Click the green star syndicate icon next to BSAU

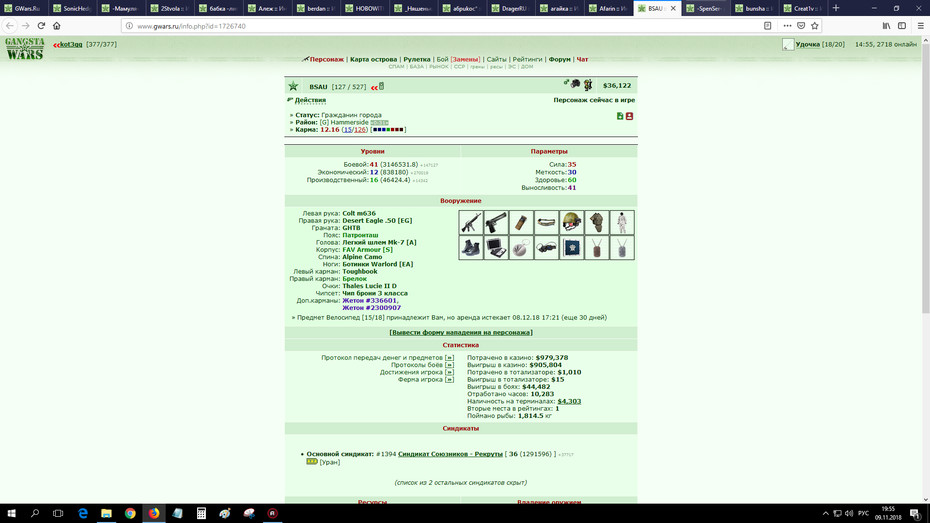(x=293, y=87)
